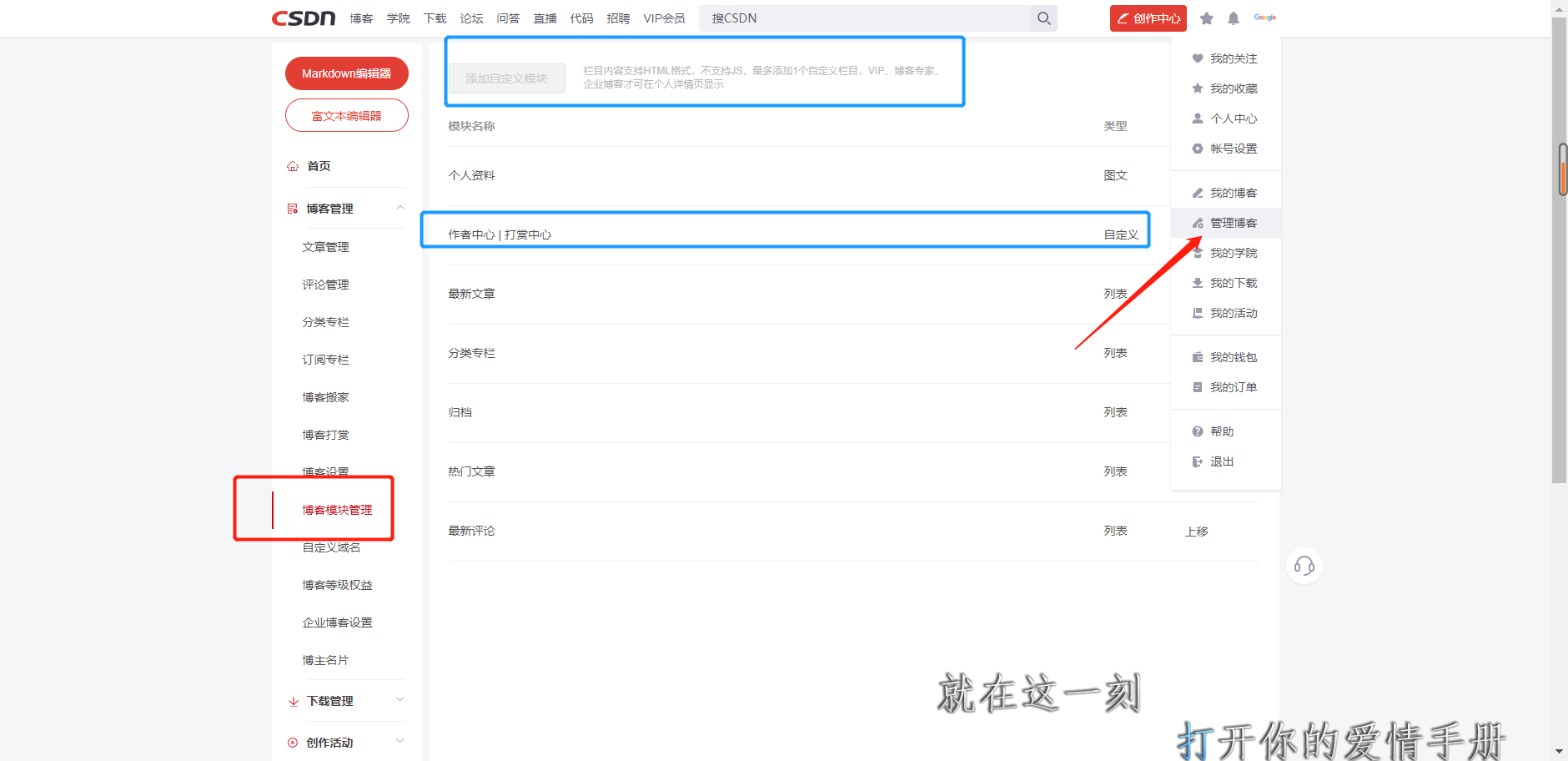
Task: Open 下载 in the top navigation
Action: click(435, 18)
